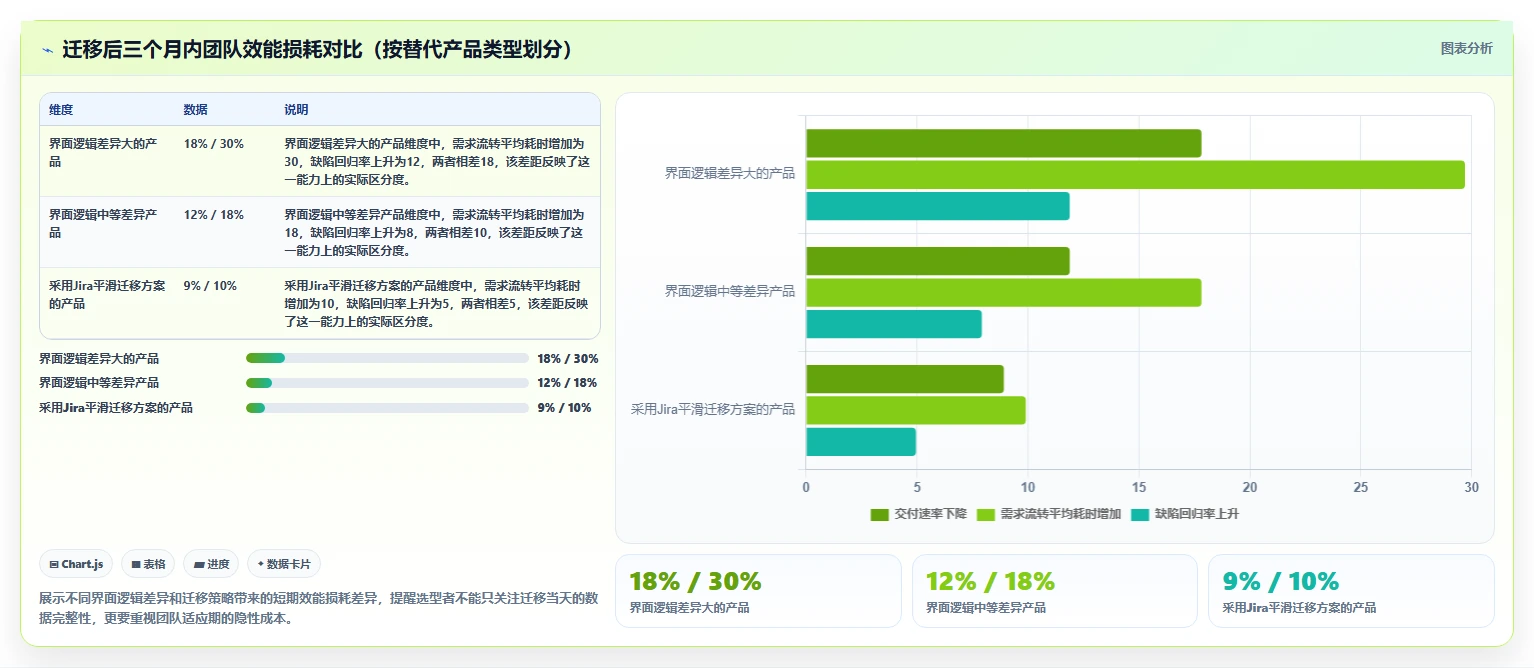Click the dark green bar for 界面逻辑差异大的产品
Screen dimensions: 1534x668
tap(1003, 143)
